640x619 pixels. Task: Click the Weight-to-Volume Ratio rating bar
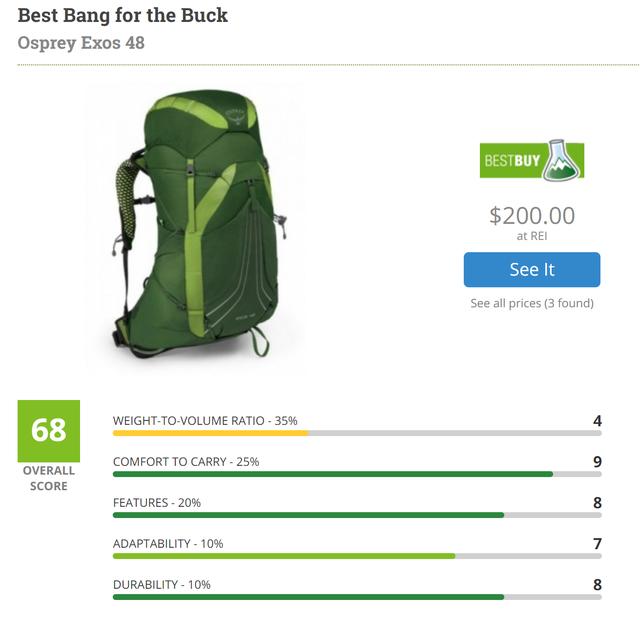coord(357,433)
